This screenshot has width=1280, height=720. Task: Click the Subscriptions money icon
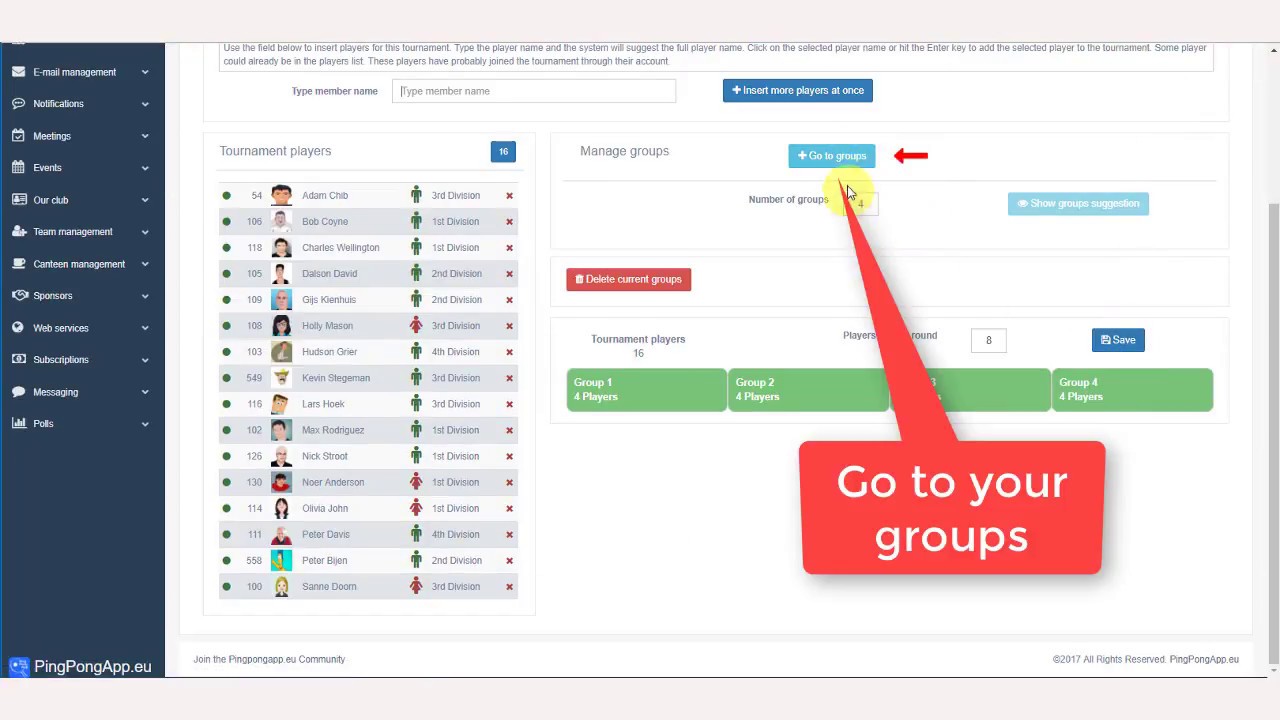pos(18,360)
